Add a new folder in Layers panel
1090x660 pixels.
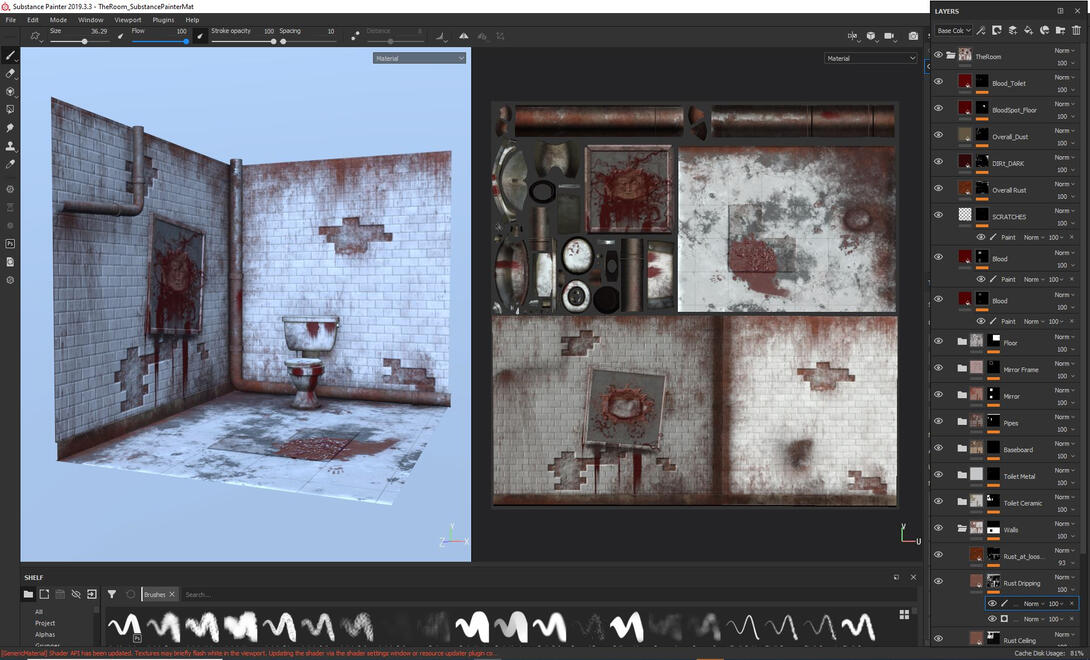click(x=1060, y=31)
